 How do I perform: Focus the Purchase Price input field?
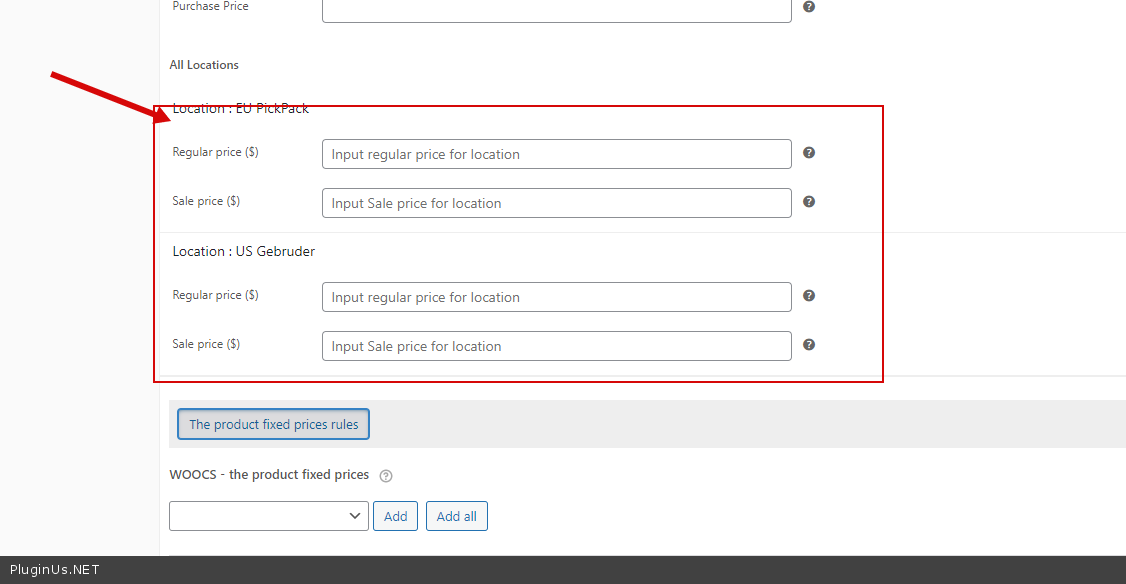point(556,9)
